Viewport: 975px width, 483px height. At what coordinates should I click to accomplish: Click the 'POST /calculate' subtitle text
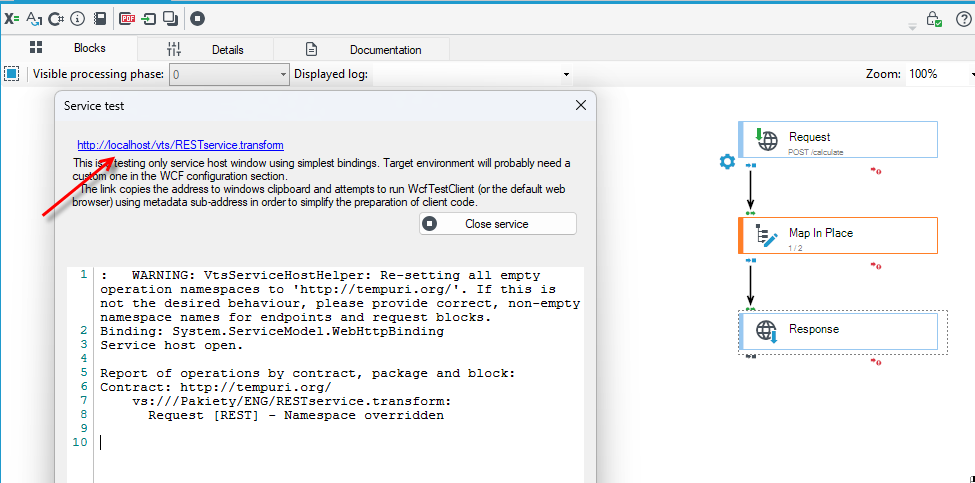point(815,152)
